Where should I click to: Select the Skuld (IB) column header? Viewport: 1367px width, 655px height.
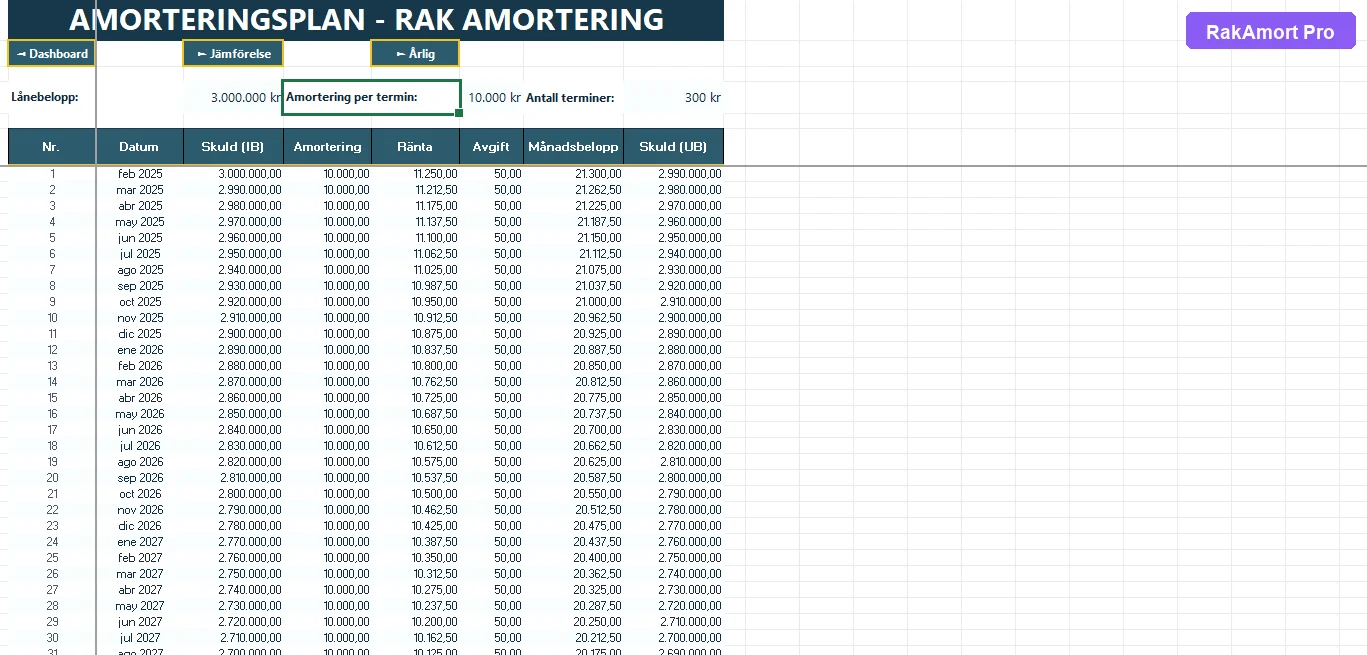[x=233, y=146]
